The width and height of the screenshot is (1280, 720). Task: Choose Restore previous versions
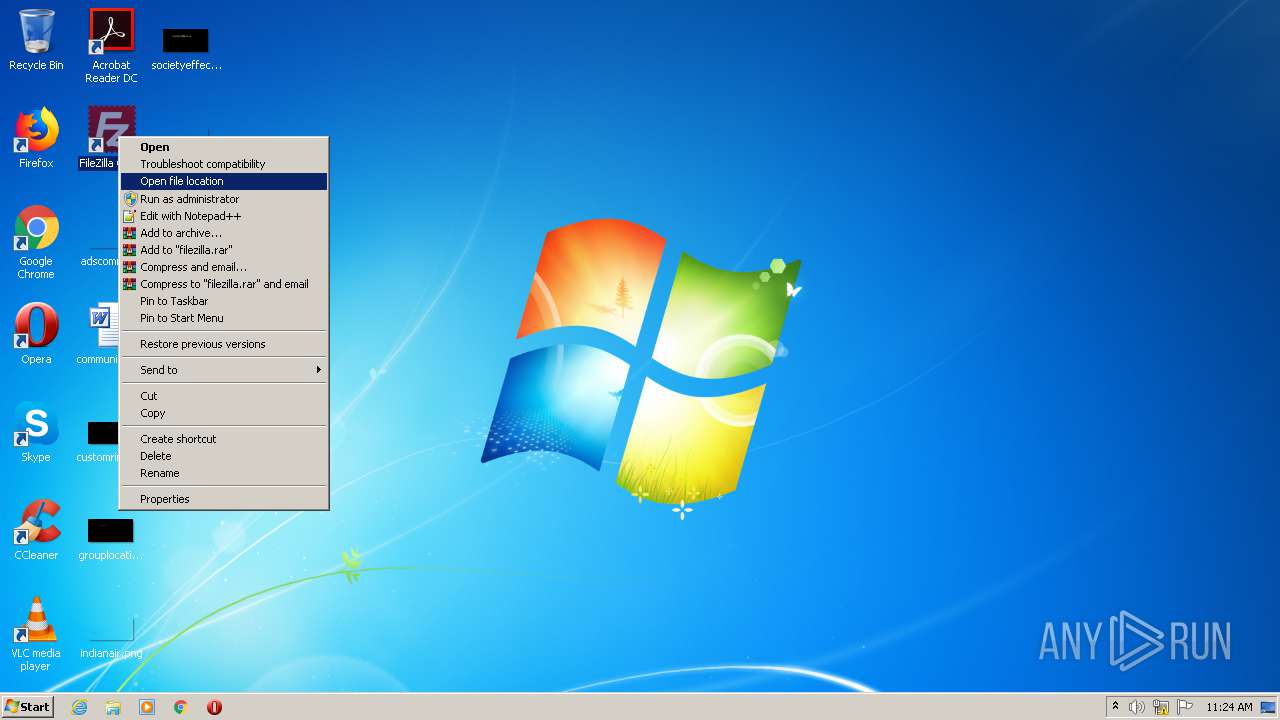coord(224,344)
